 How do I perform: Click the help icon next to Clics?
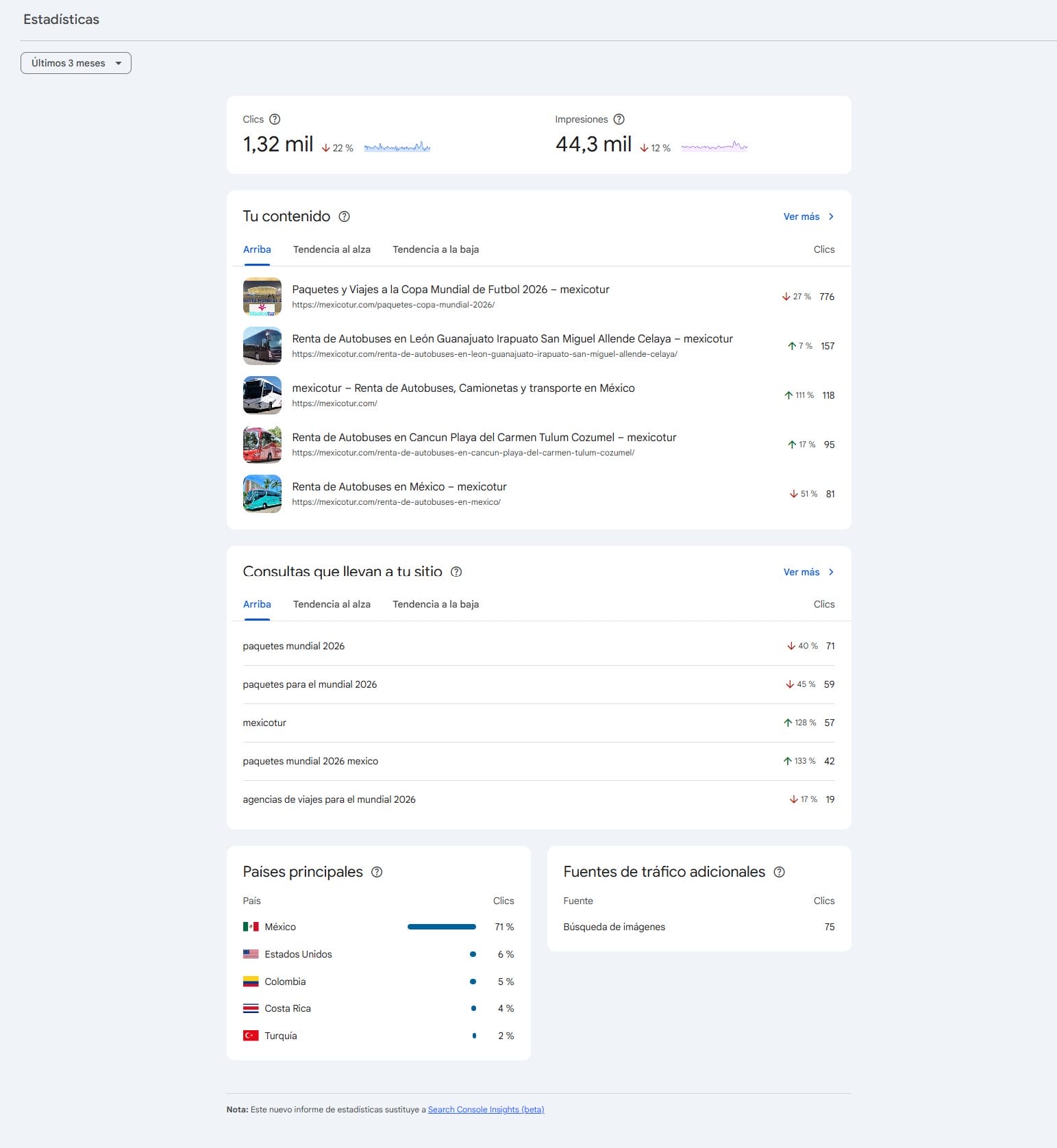275,119
